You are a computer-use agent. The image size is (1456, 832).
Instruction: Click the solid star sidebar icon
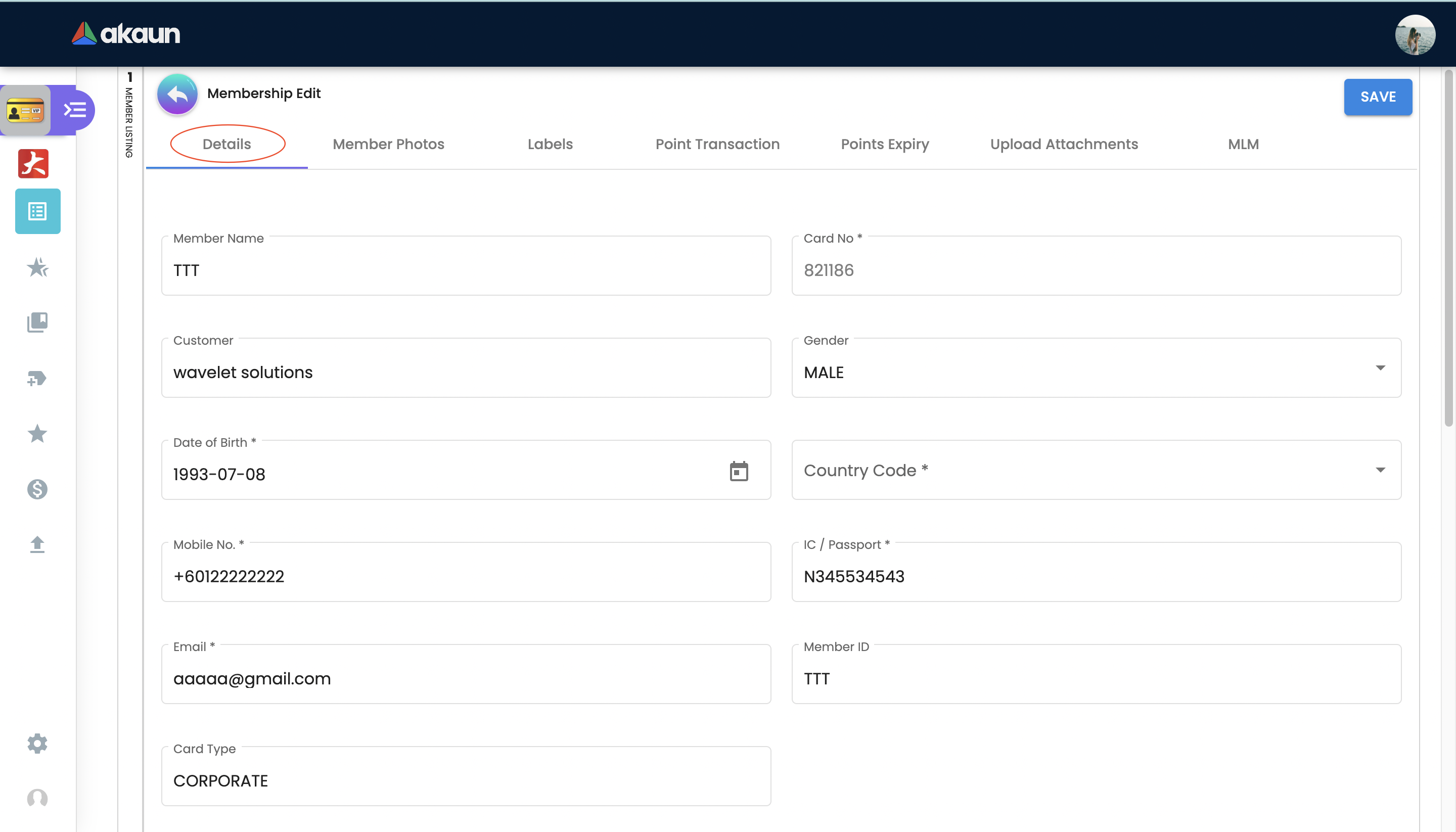pyautogui.click(x=38, y=434)
